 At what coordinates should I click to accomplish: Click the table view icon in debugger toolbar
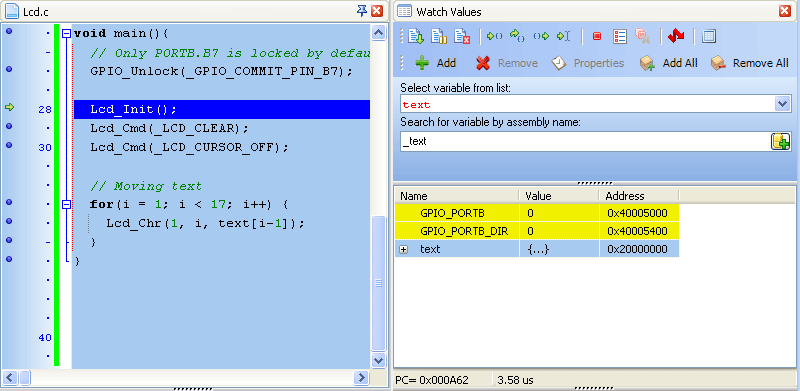click(709, 36)
